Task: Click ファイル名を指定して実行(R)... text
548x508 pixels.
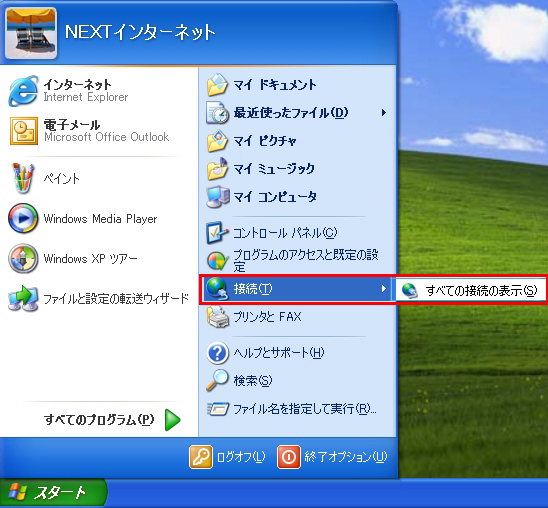Action: pyautogui.click(x=305, y=409)
